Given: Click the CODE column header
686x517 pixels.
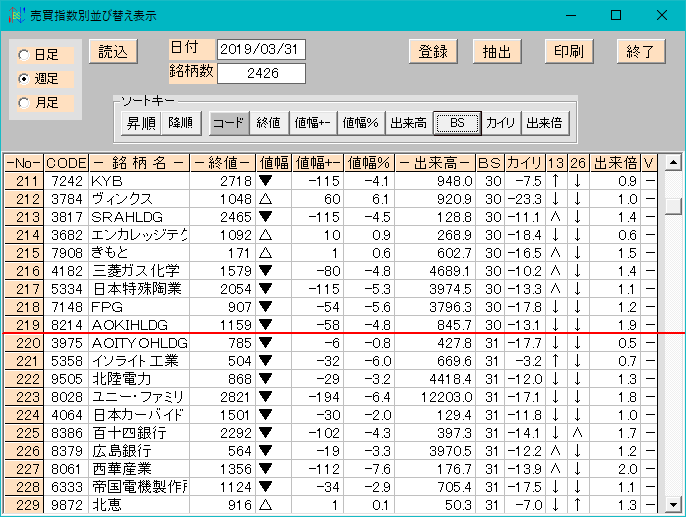Looking at the screenshot, I should pos(66,163).
